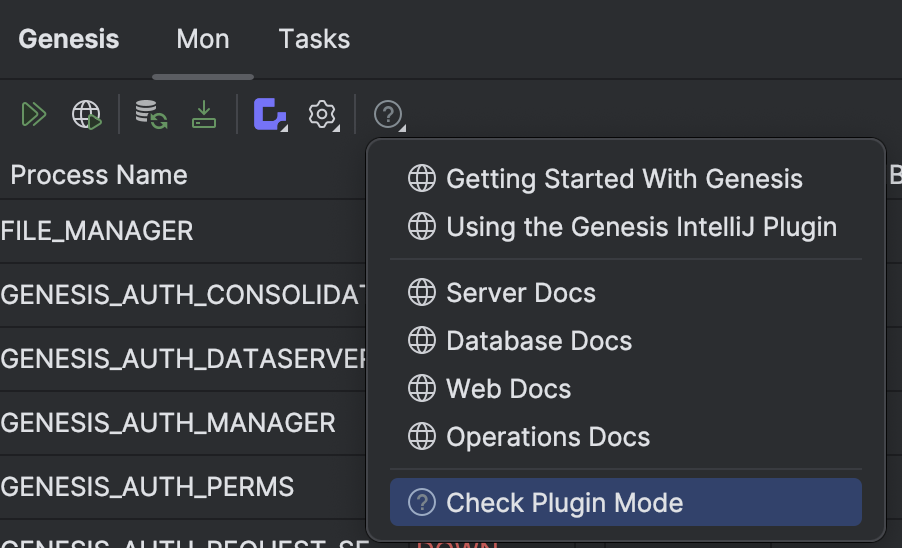Open Web Docs menu entry
902x548 pixels.
[x=626, y=389]
